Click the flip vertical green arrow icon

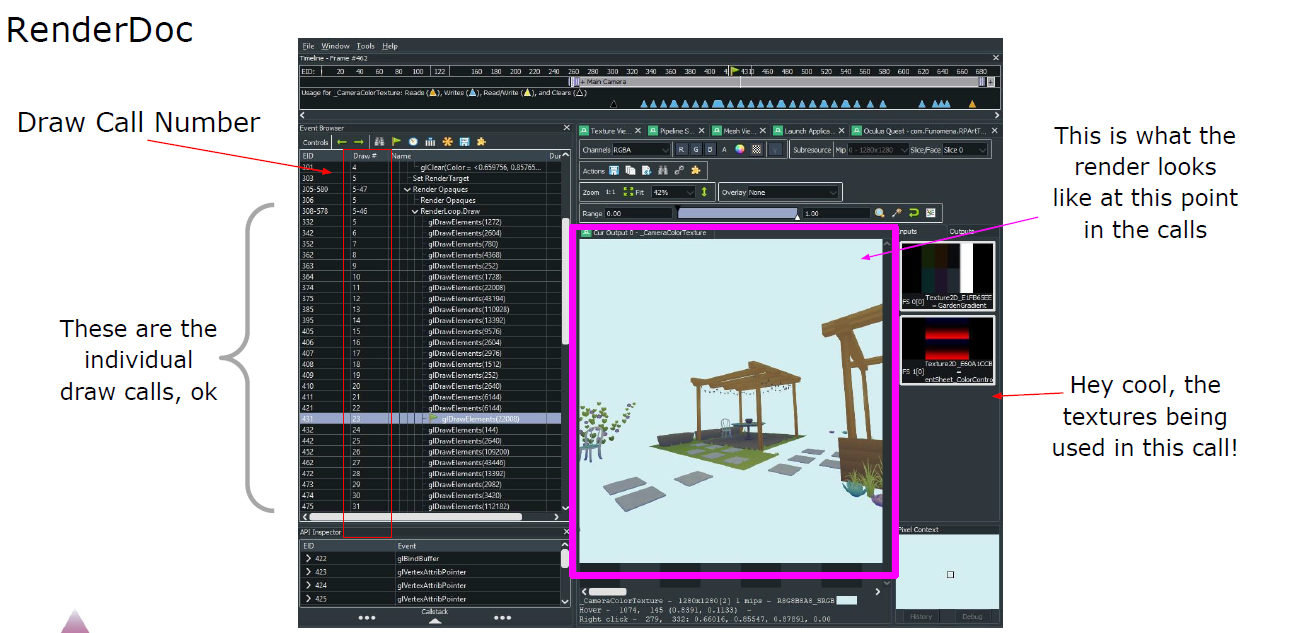point(704,192)
